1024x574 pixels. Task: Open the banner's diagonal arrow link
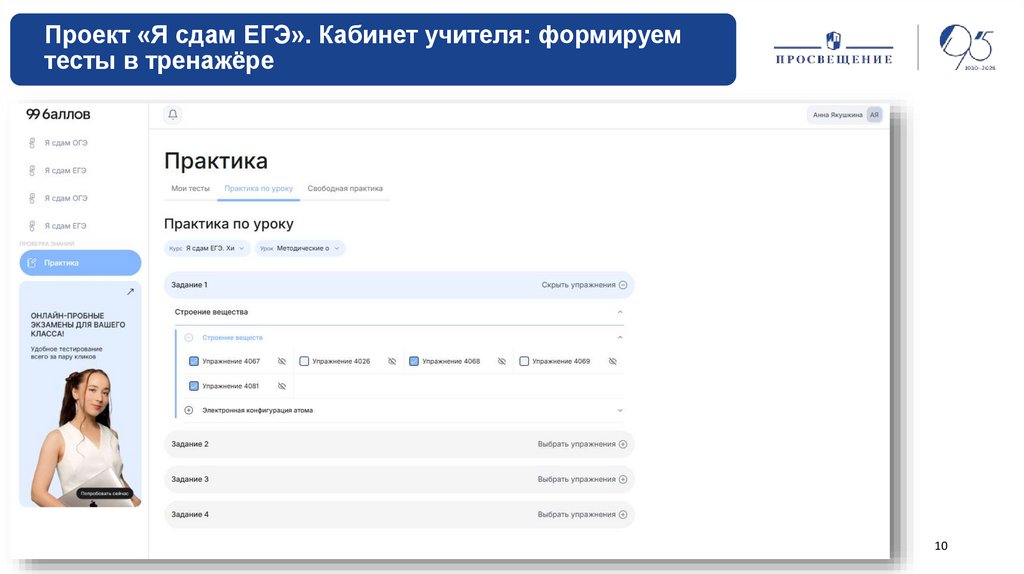[130, 292]
